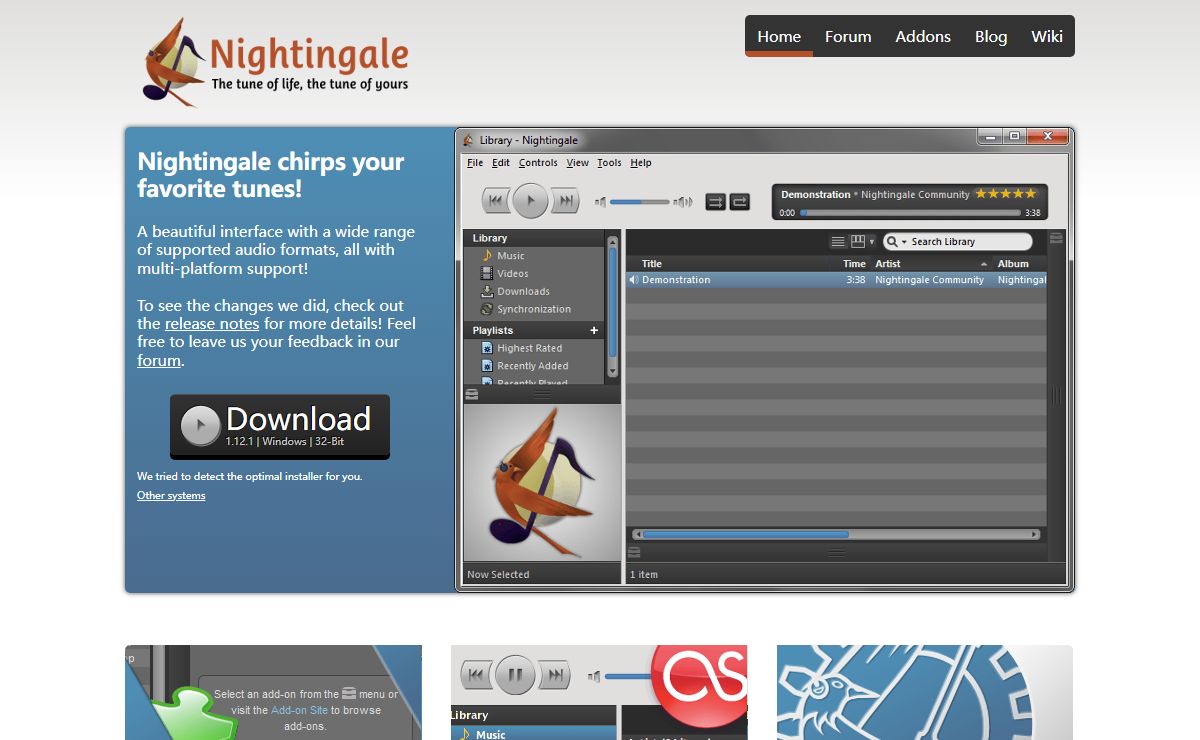
Task: Open the Tools menu
Action: click(609, 163)
